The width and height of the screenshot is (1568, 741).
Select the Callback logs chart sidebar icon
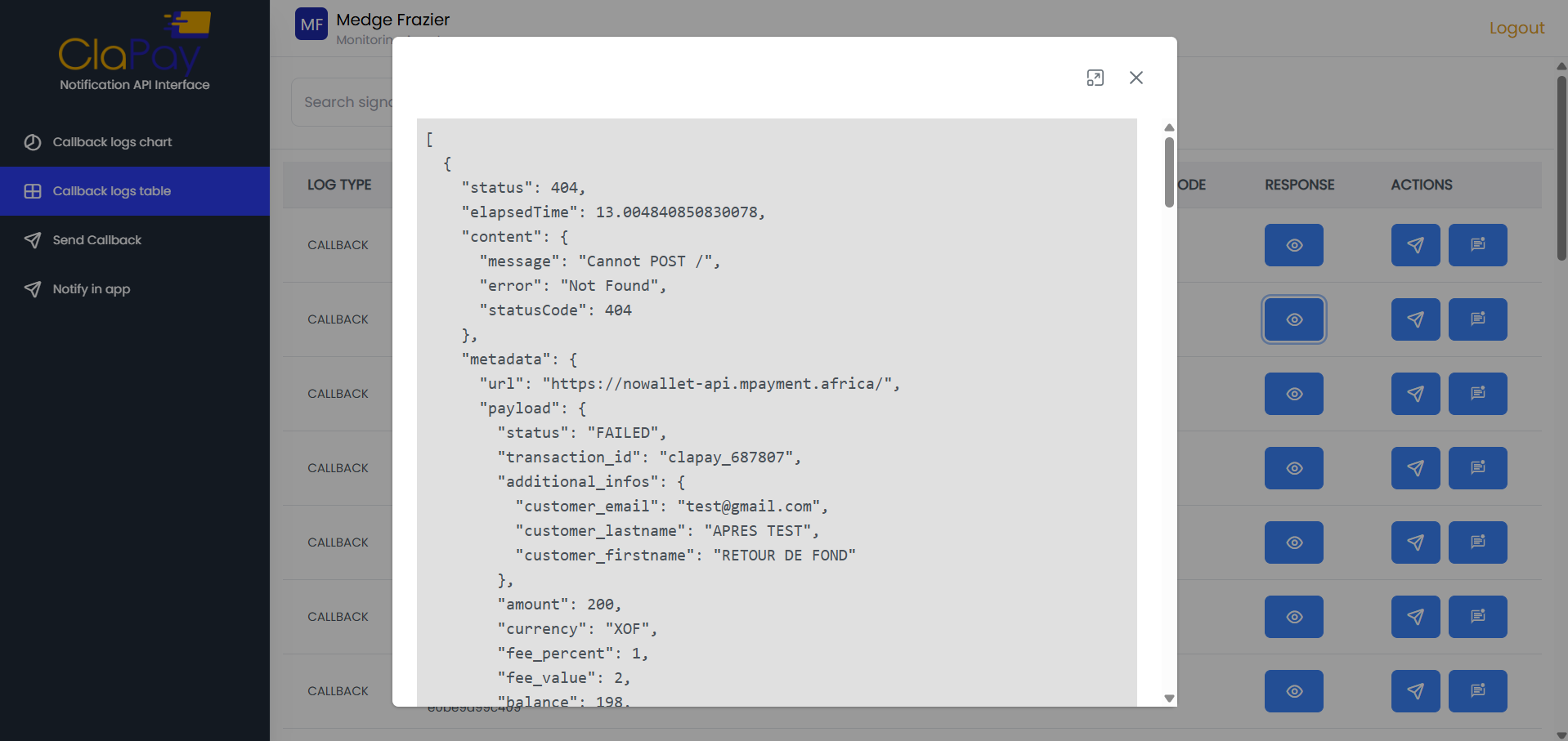click(33, 141)
